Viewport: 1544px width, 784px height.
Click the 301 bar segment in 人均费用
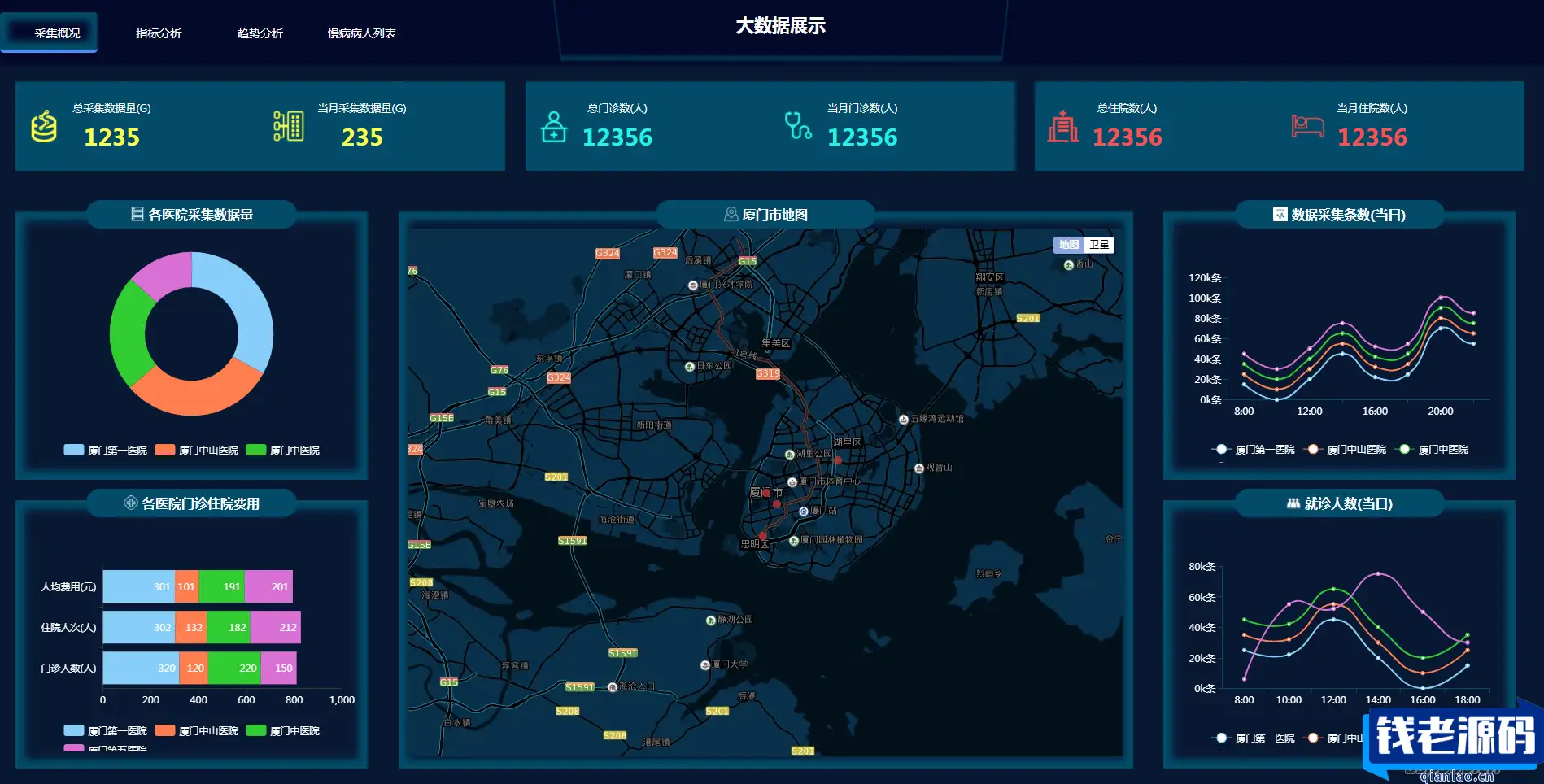pos(139,586)
